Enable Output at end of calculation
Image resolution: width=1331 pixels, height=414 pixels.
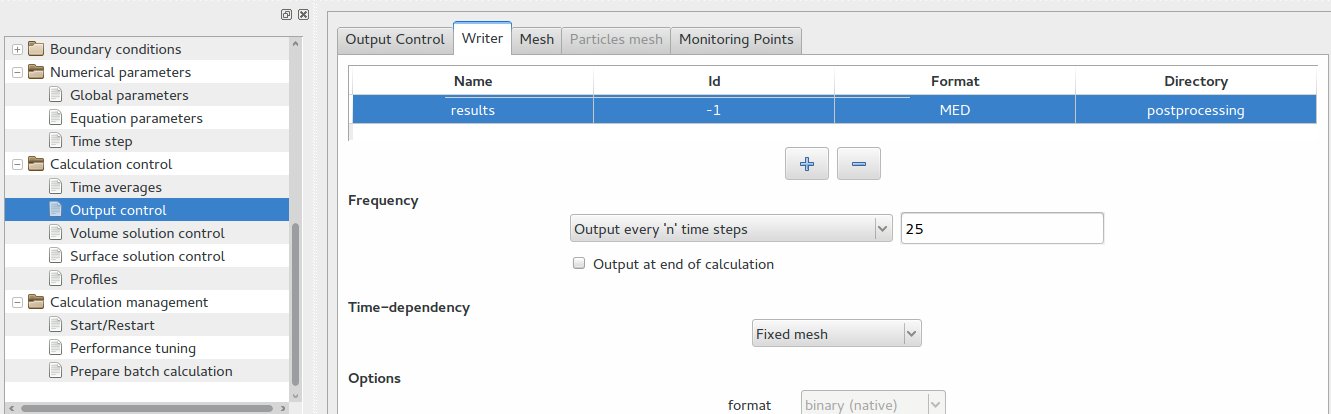click(579, 265)
